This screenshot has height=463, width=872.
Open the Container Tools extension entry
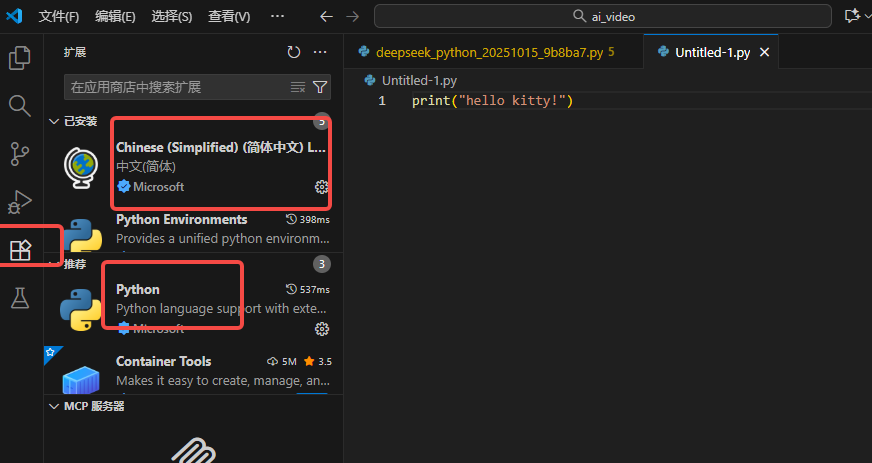tap(194, 371)
